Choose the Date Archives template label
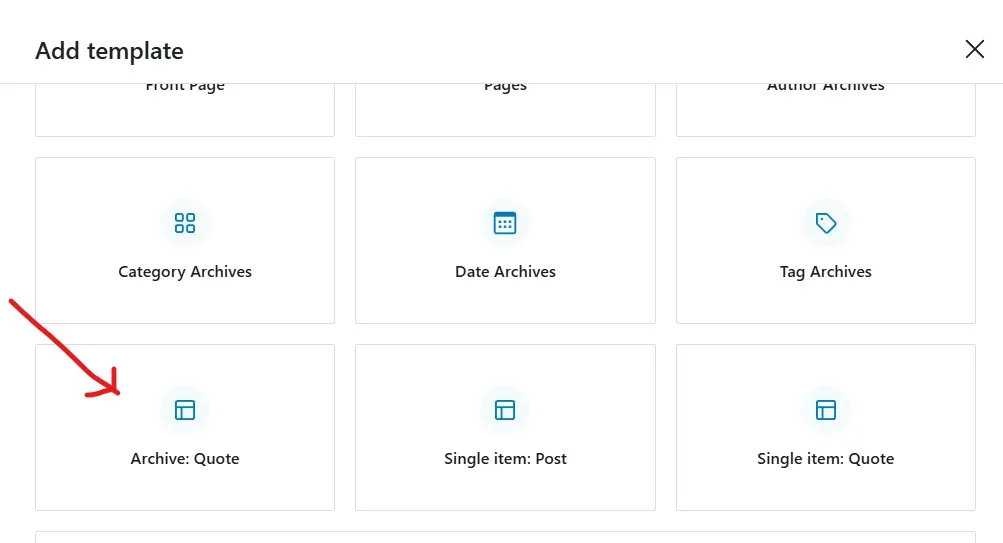The image size is (1003, 543). point(505,272)
